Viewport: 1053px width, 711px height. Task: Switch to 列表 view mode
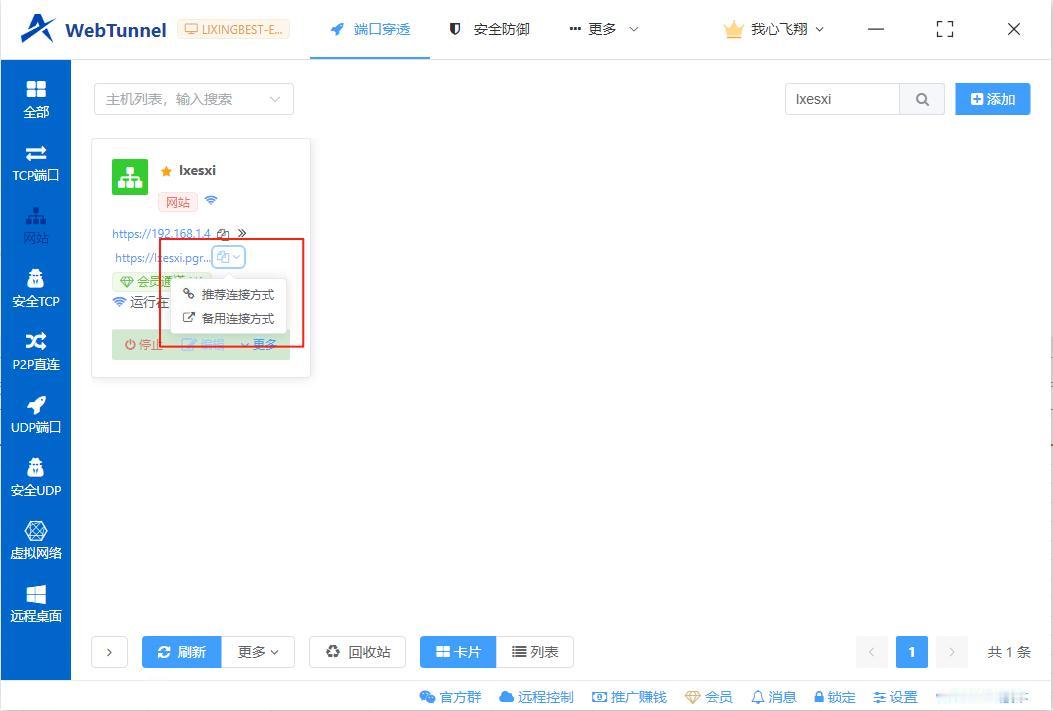(536, 651)
